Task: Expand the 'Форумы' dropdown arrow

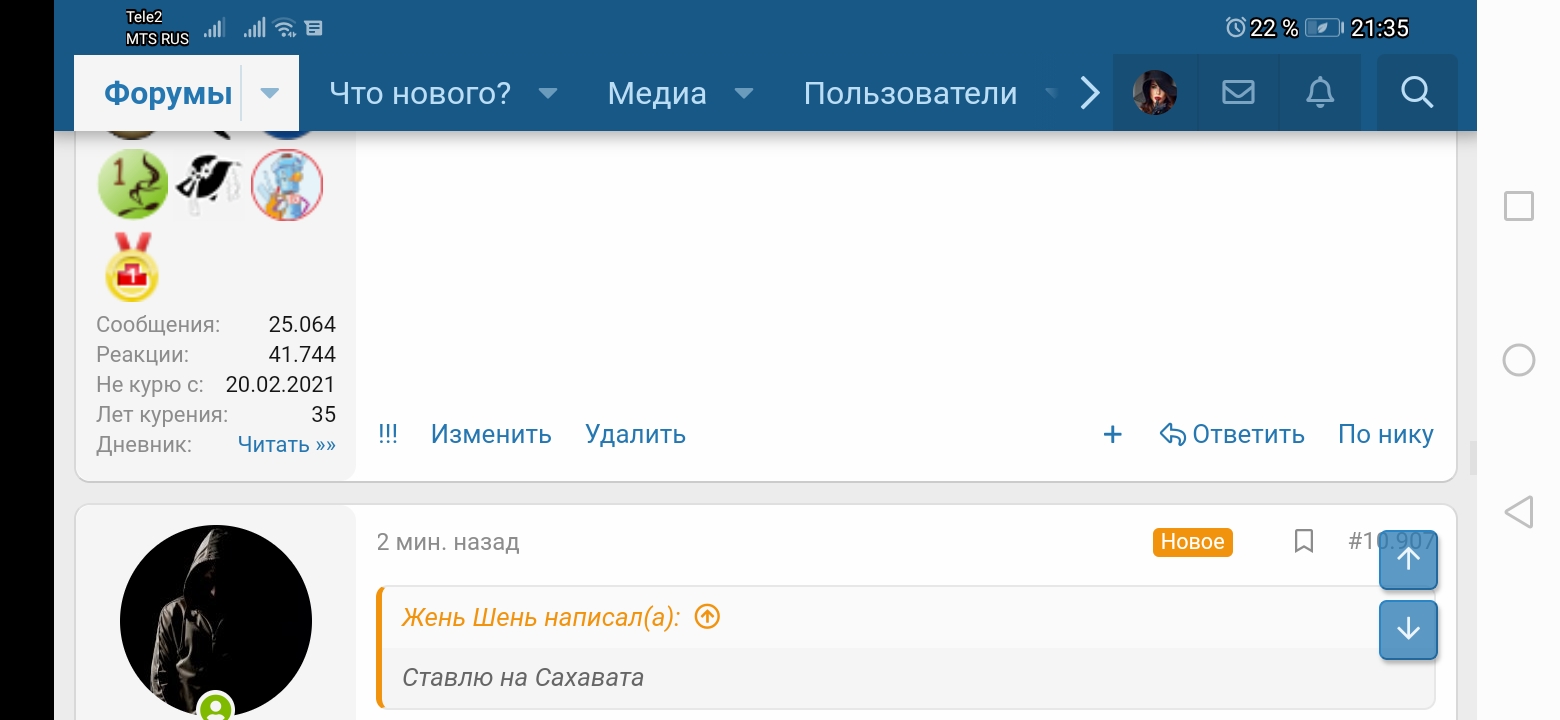Action: point(268,92)
